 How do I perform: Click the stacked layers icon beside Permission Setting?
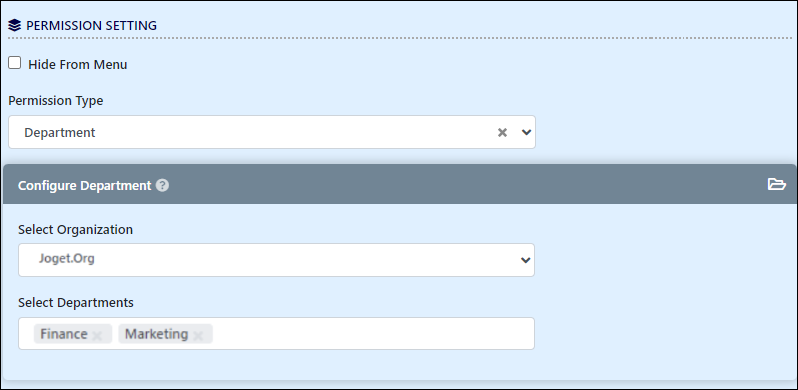click(15, 25)
